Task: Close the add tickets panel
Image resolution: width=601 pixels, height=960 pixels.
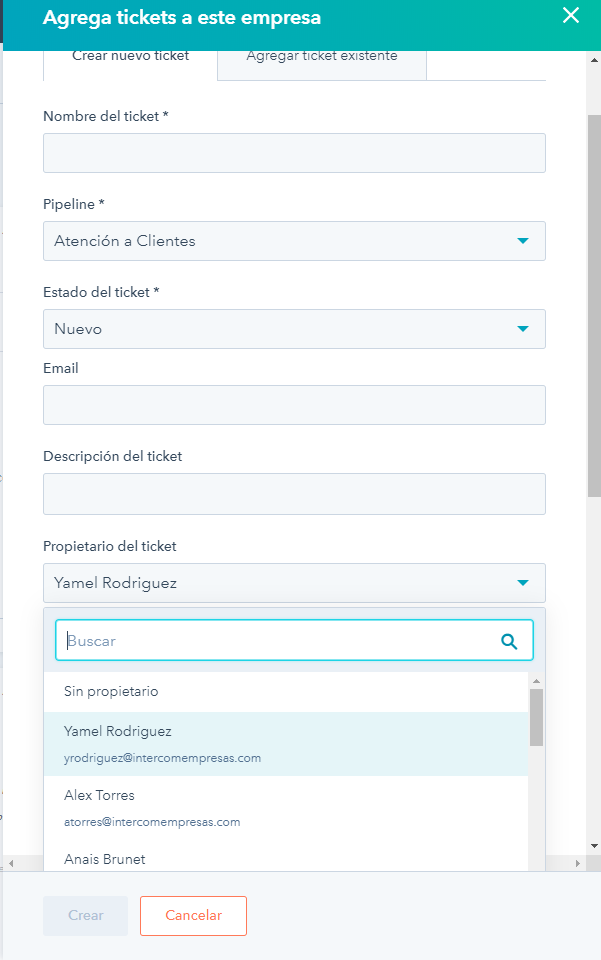Action: 571,15
